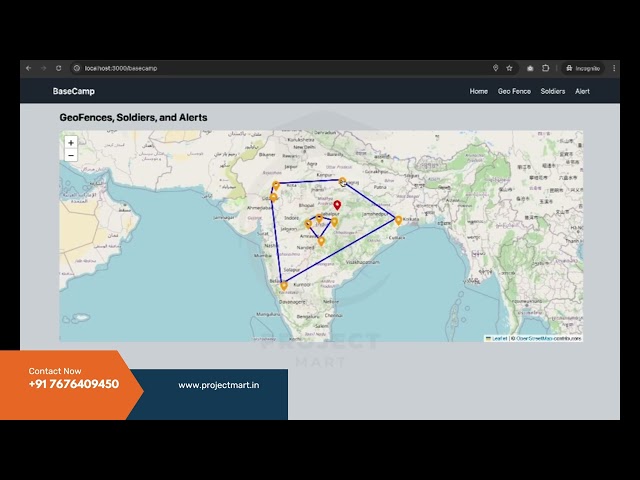Image resolution: width=640 pixels, height=480 pixels.
Task: Open the browser three-dot menu
Action: point(613,68)
